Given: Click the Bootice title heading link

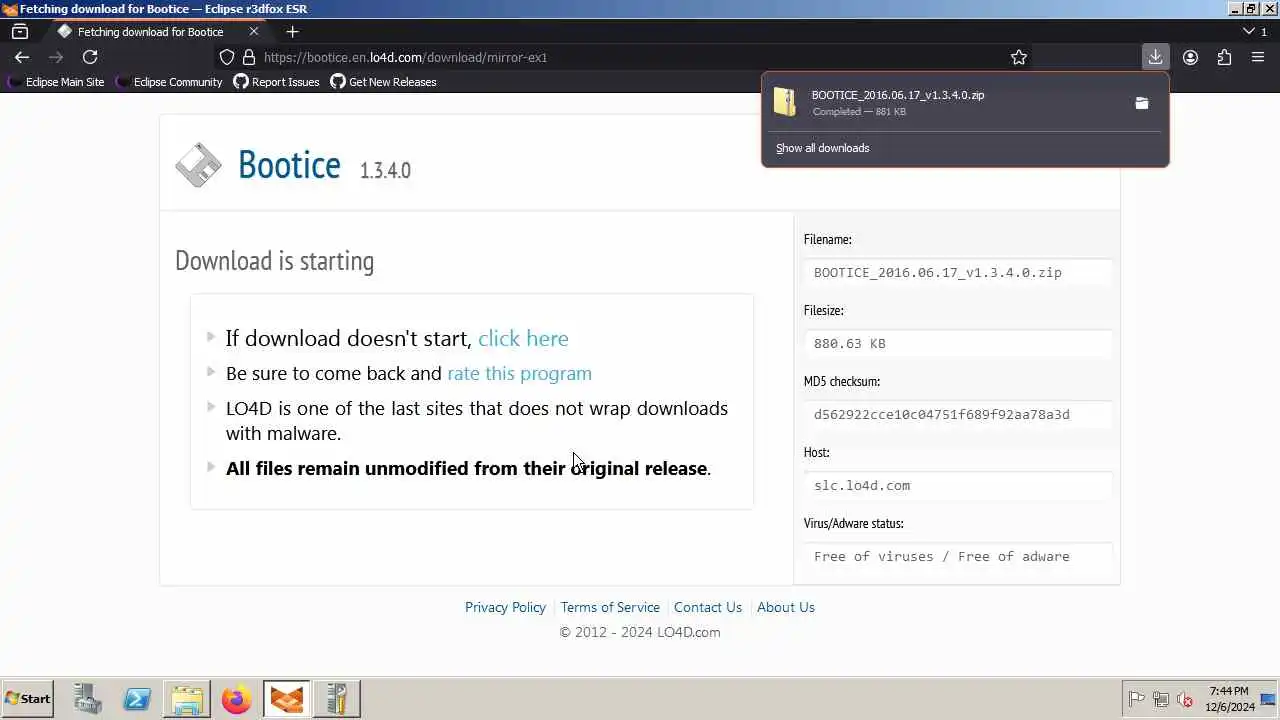Looking at the screenshot, I should pos(289,165).
